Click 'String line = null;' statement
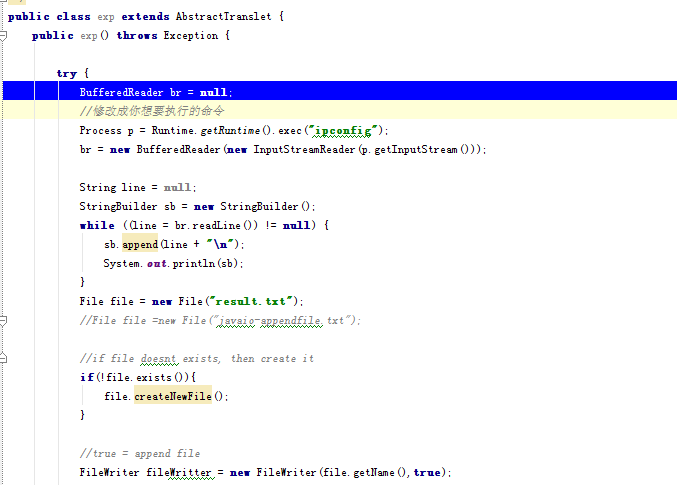677x485 pixels. 138,187
